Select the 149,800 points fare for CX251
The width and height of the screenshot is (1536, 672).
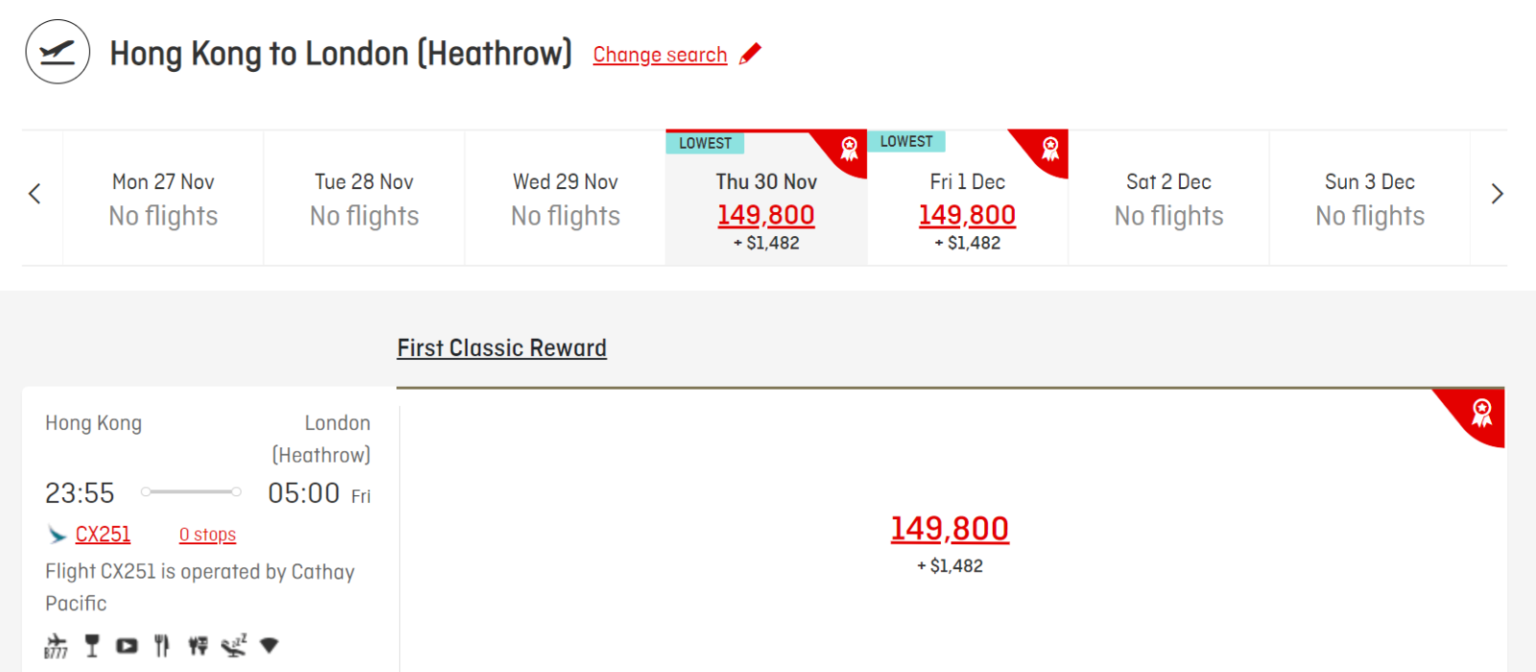click(x=950, y=529)
